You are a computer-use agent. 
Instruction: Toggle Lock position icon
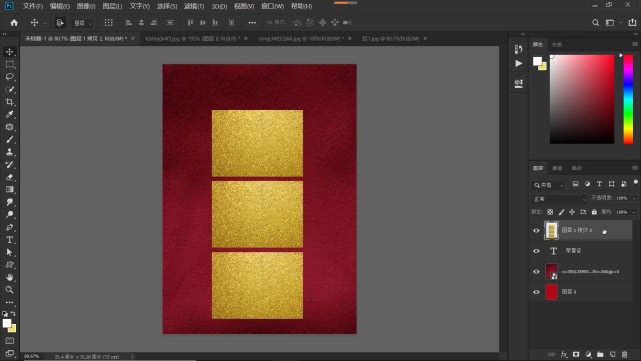[572, 212]
